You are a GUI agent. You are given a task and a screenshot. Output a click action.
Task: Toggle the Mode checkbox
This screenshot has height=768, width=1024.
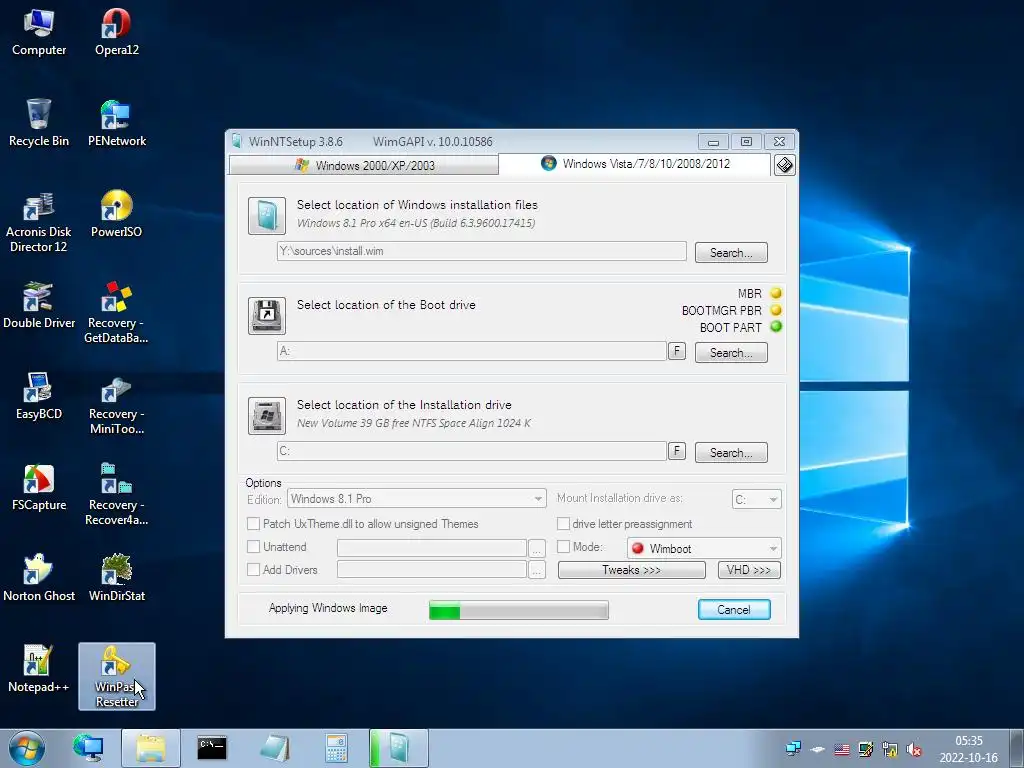[563, 547]
